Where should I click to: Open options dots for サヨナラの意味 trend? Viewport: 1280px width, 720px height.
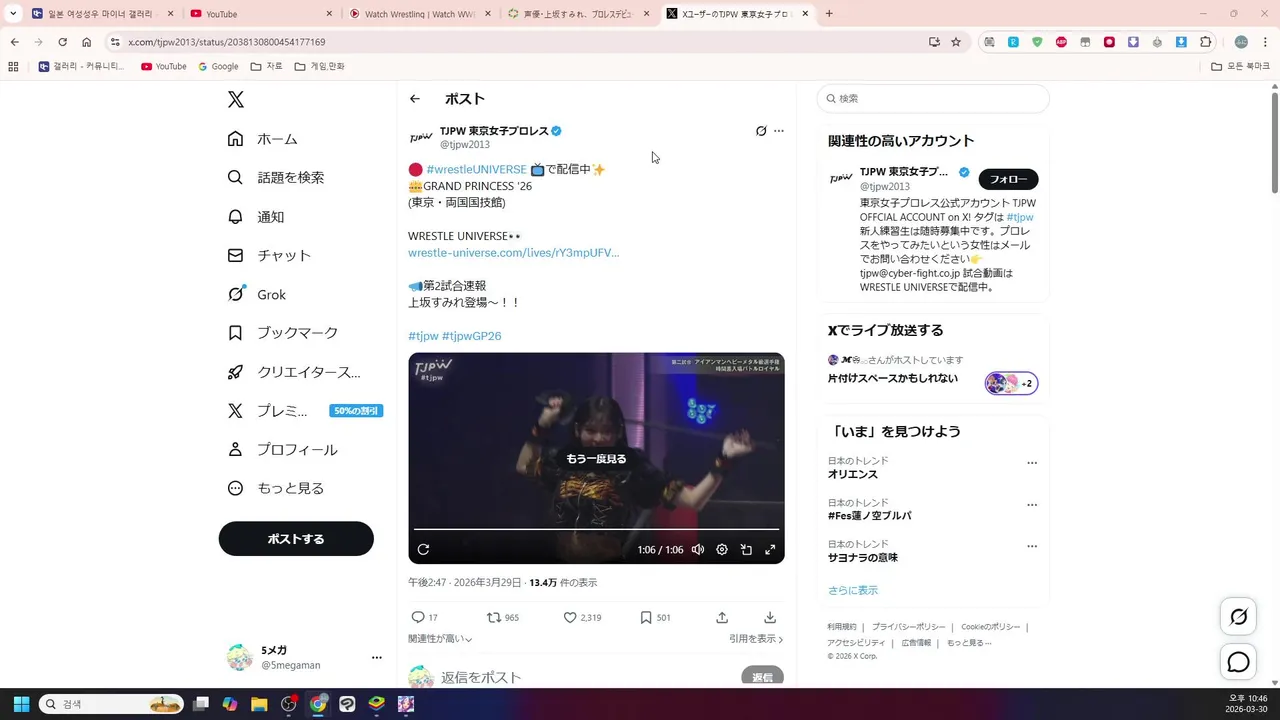coord(1032,547)
